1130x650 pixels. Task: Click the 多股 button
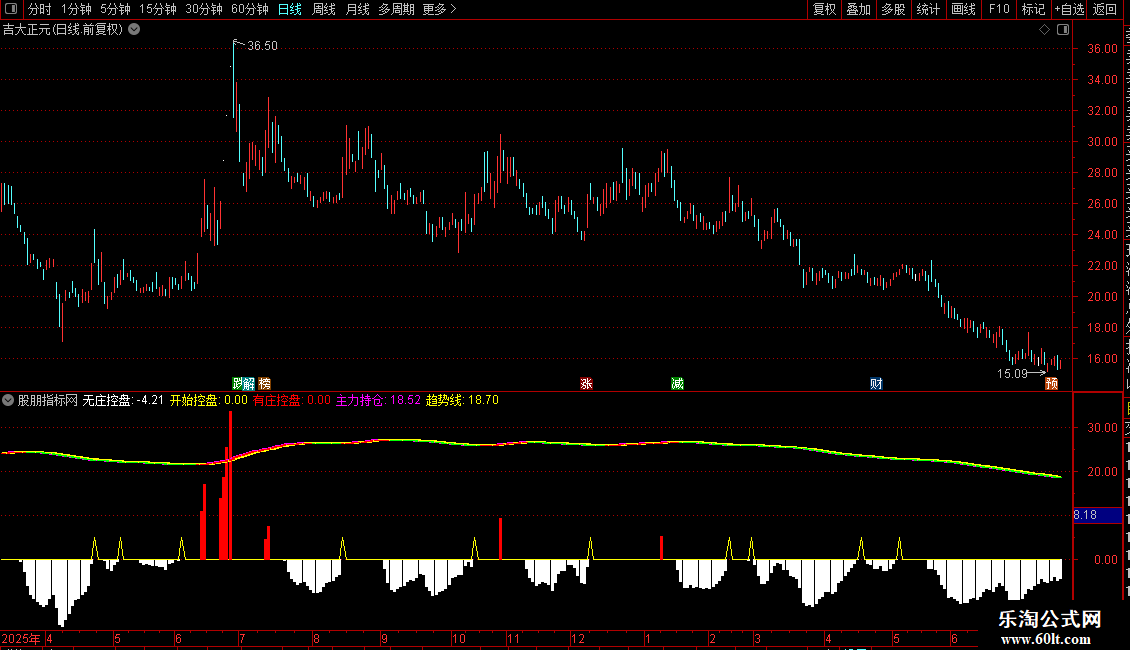[x=894, y=9]
